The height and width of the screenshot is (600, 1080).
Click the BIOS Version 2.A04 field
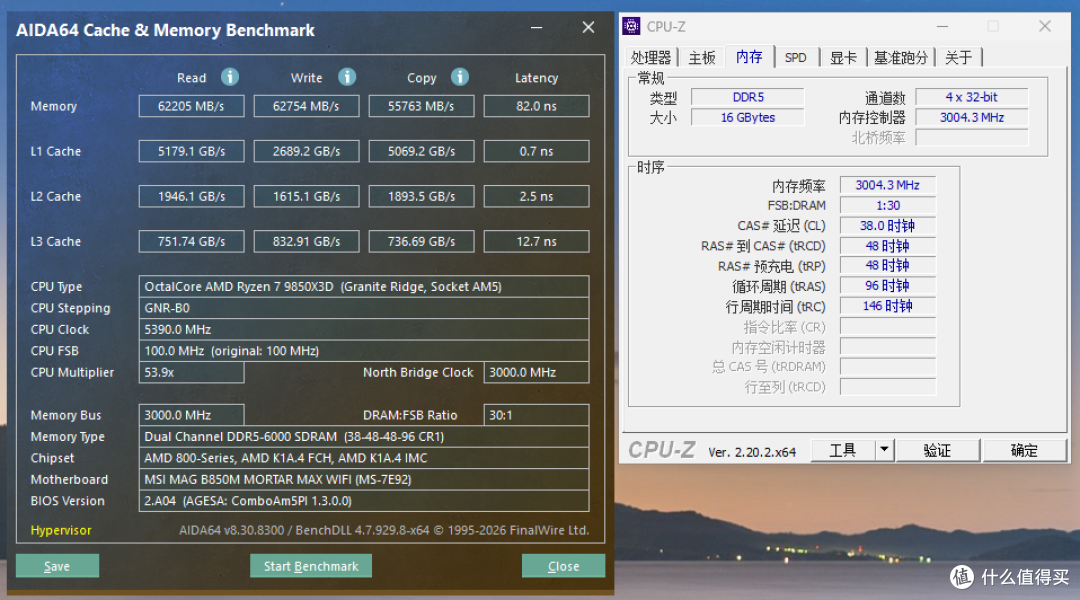coord(364,501)
